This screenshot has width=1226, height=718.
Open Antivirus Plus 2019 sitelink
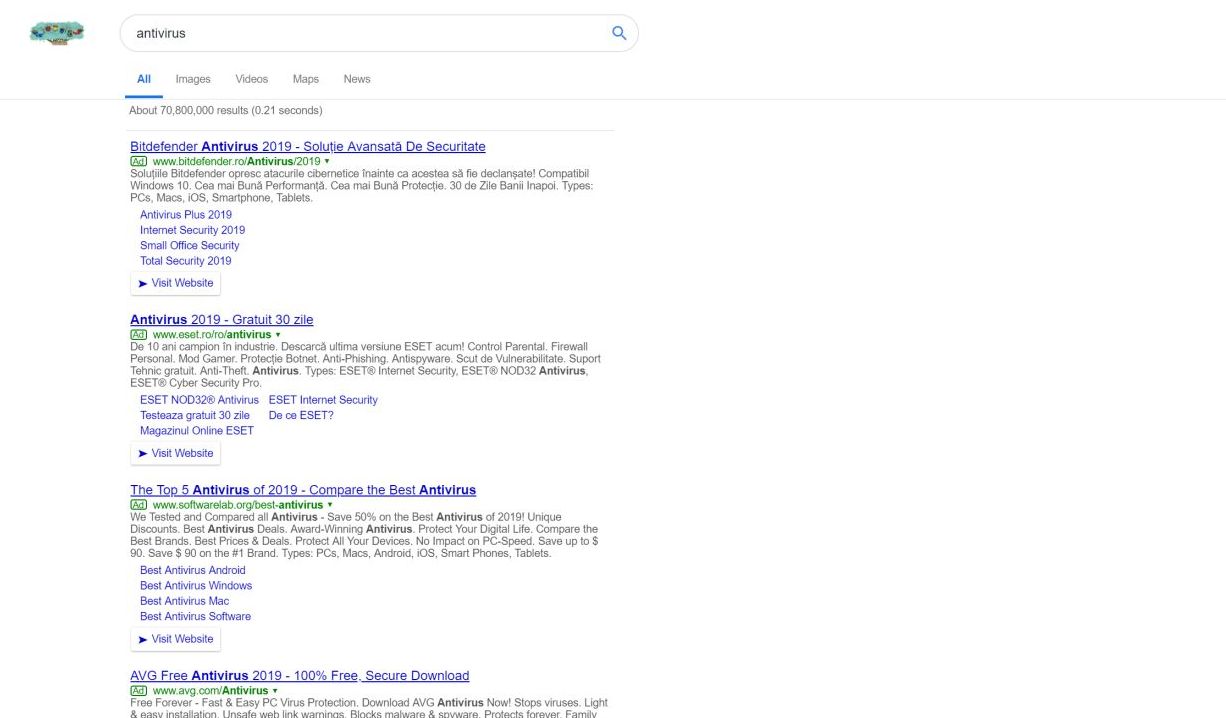point(186,215)
